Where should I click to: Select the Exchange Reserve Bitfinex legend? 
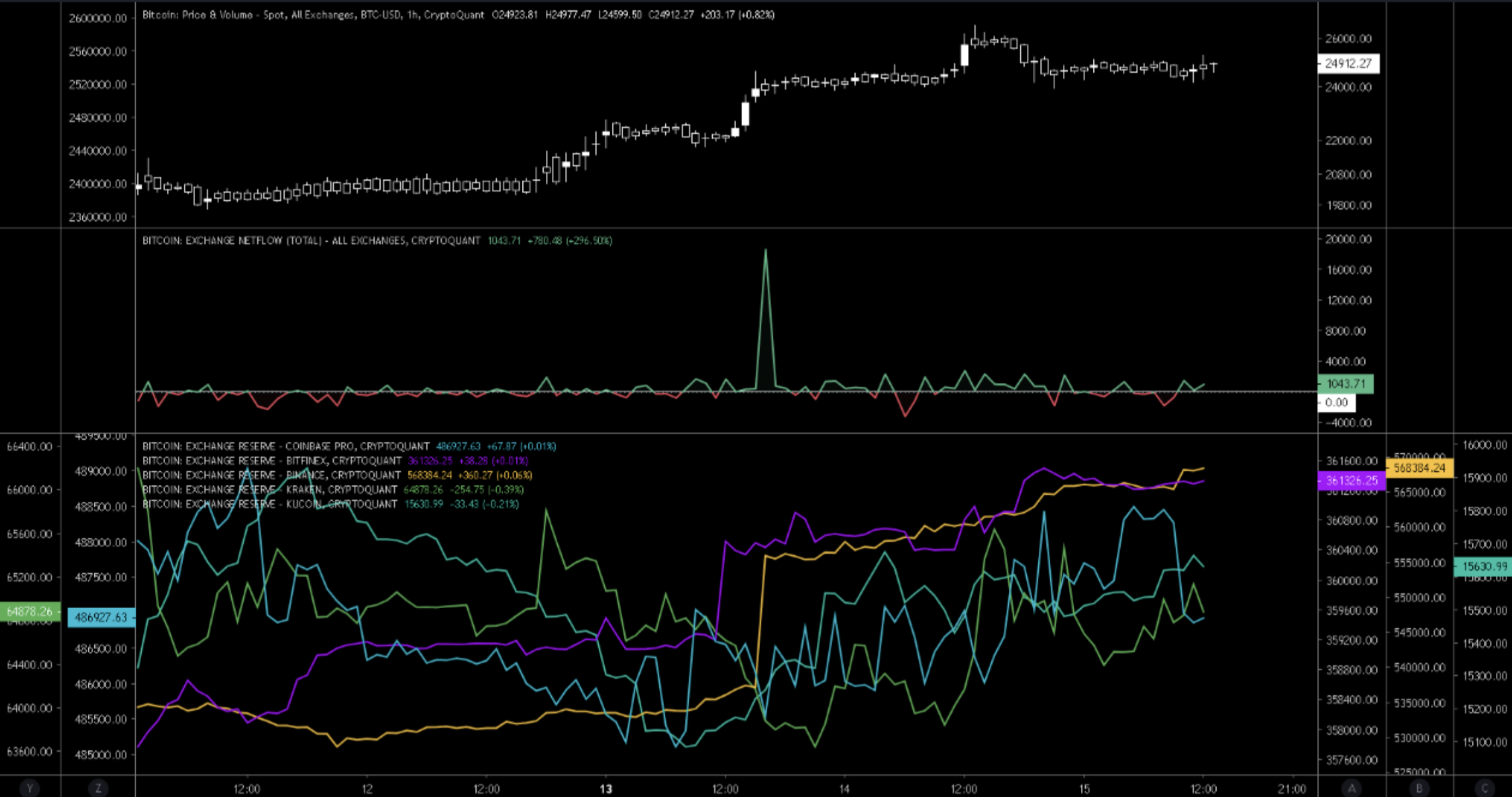tap(271, 461)
